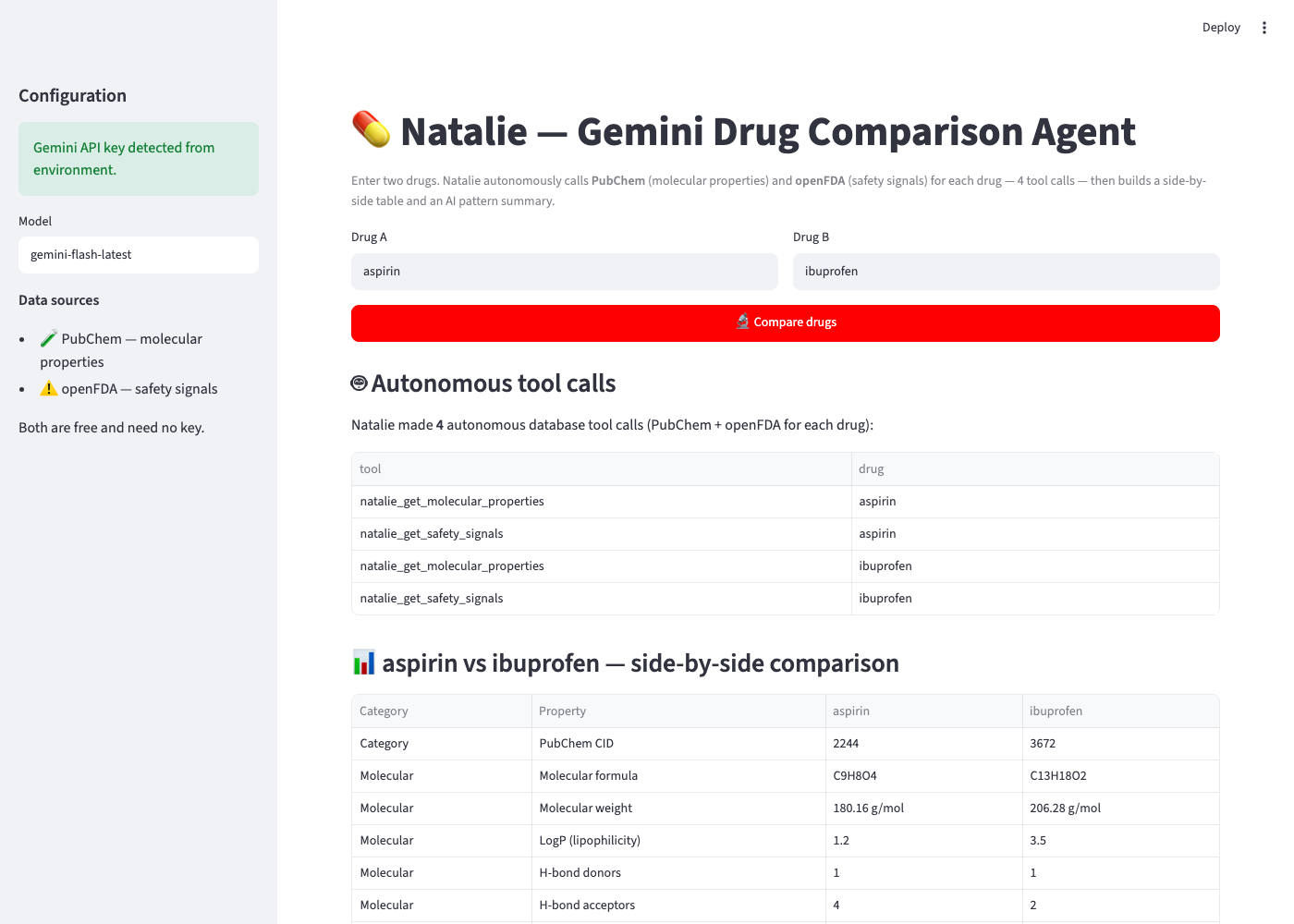Click the formula C9H8O4
The height and width of the screenshot is (924, 1294).
[923, 776]
